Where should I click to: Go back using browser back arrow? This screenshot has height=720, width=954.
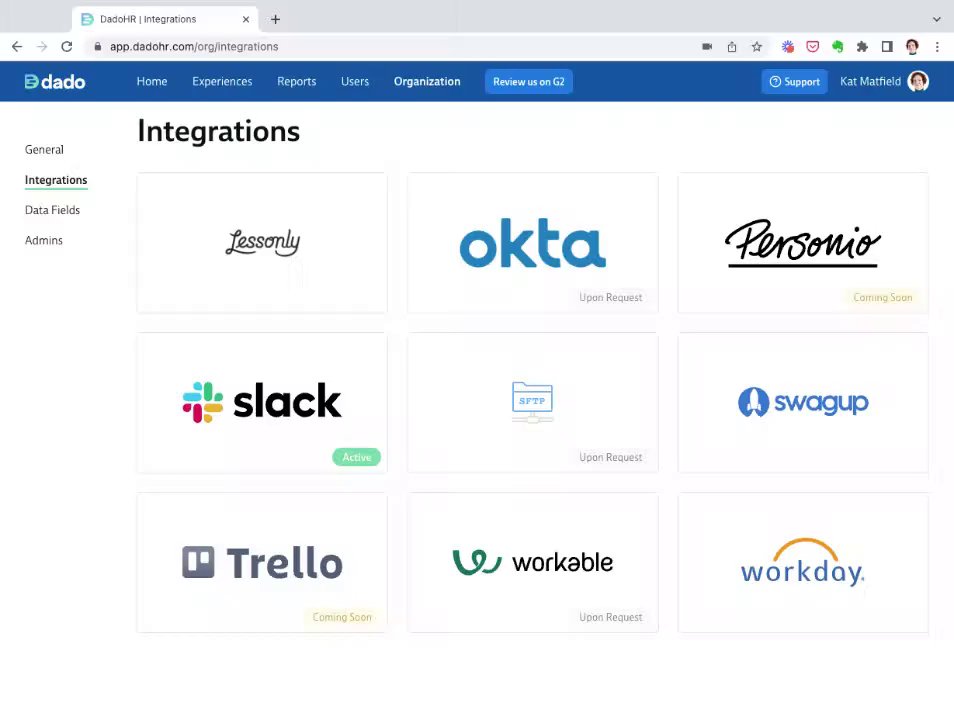point(17,47)
